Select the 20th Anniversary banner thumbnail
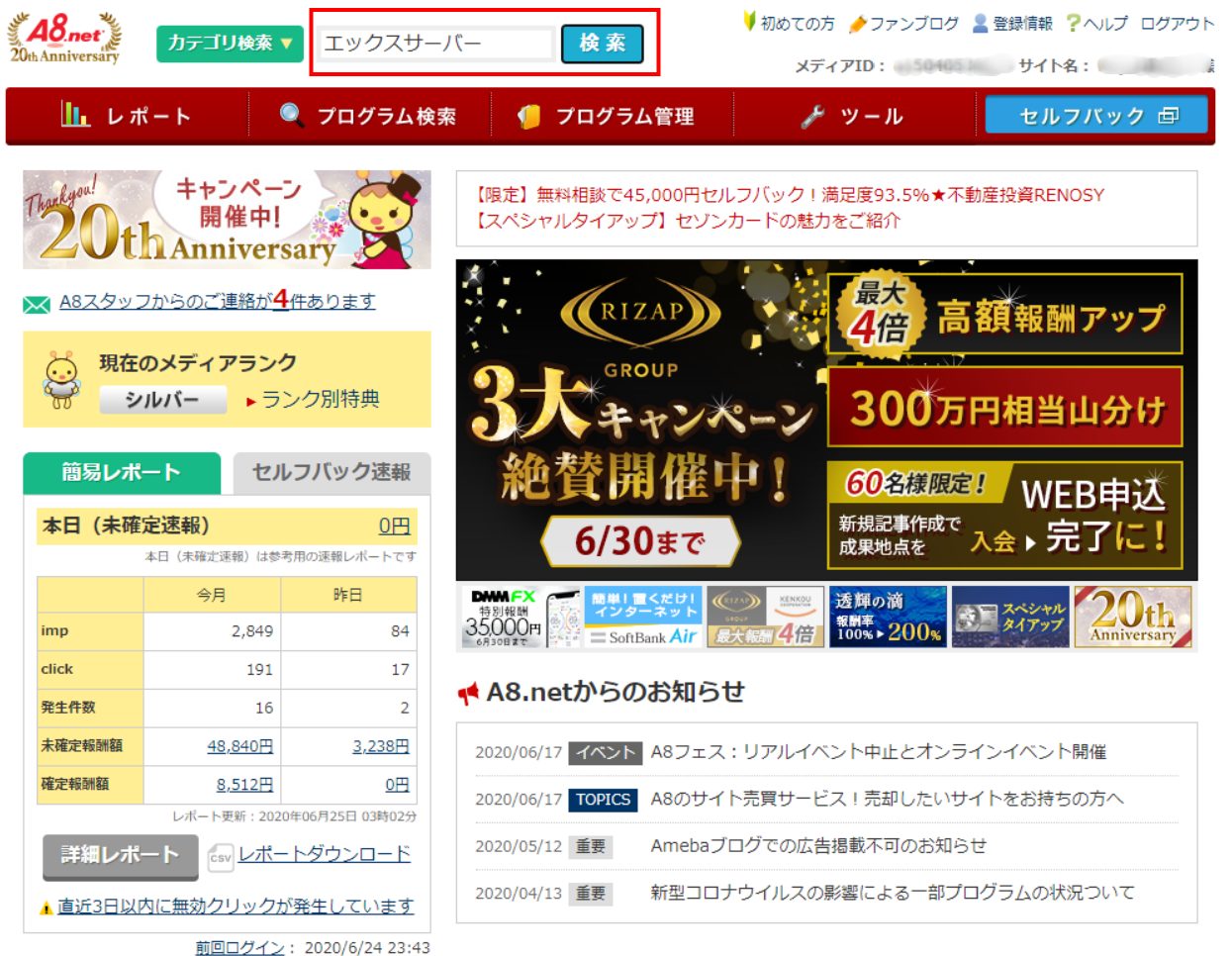Viewport: 1232px width, 956px height. point(1133,618)
